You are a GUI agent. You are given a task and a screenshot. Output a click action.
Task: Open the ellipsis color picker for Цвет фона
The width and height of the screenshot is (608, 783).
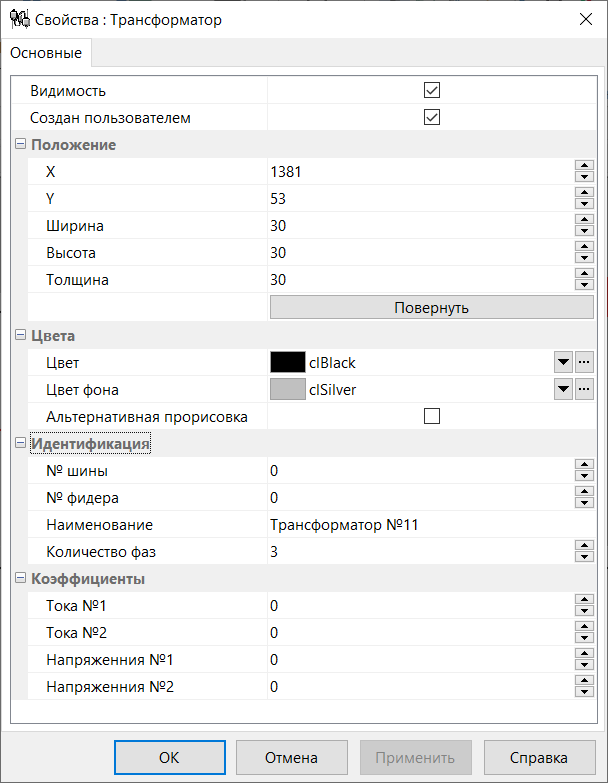[585, 389]
